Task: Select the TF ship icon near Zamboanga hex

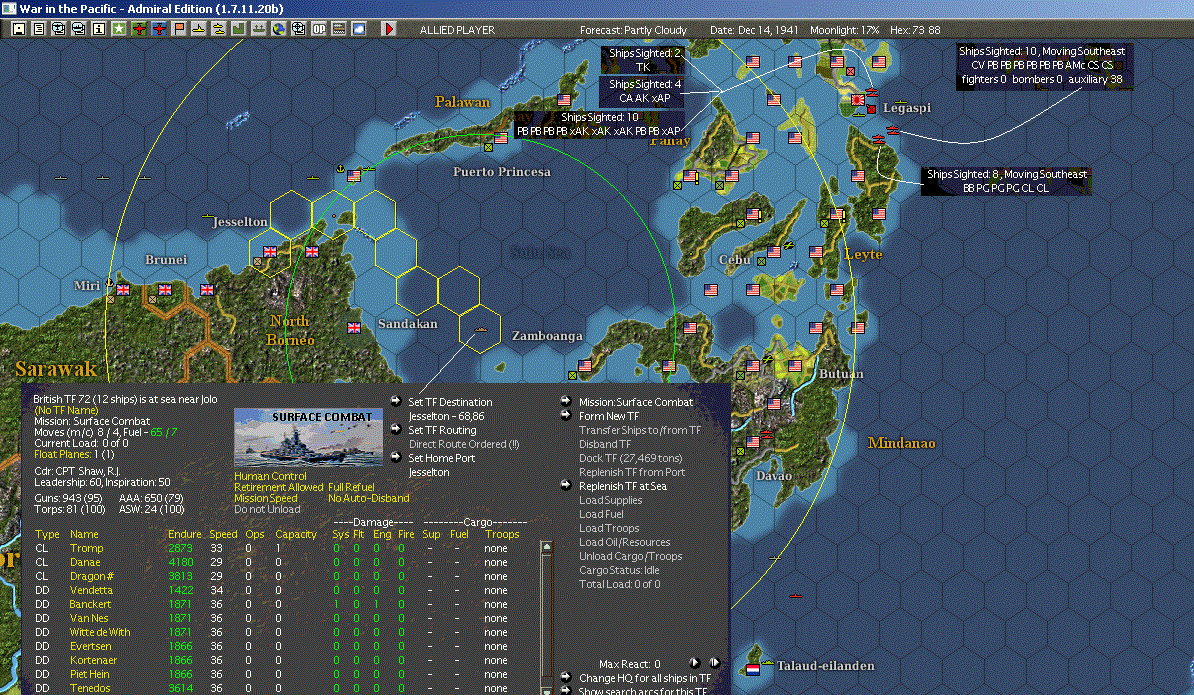Action: (x=480, y=329)
